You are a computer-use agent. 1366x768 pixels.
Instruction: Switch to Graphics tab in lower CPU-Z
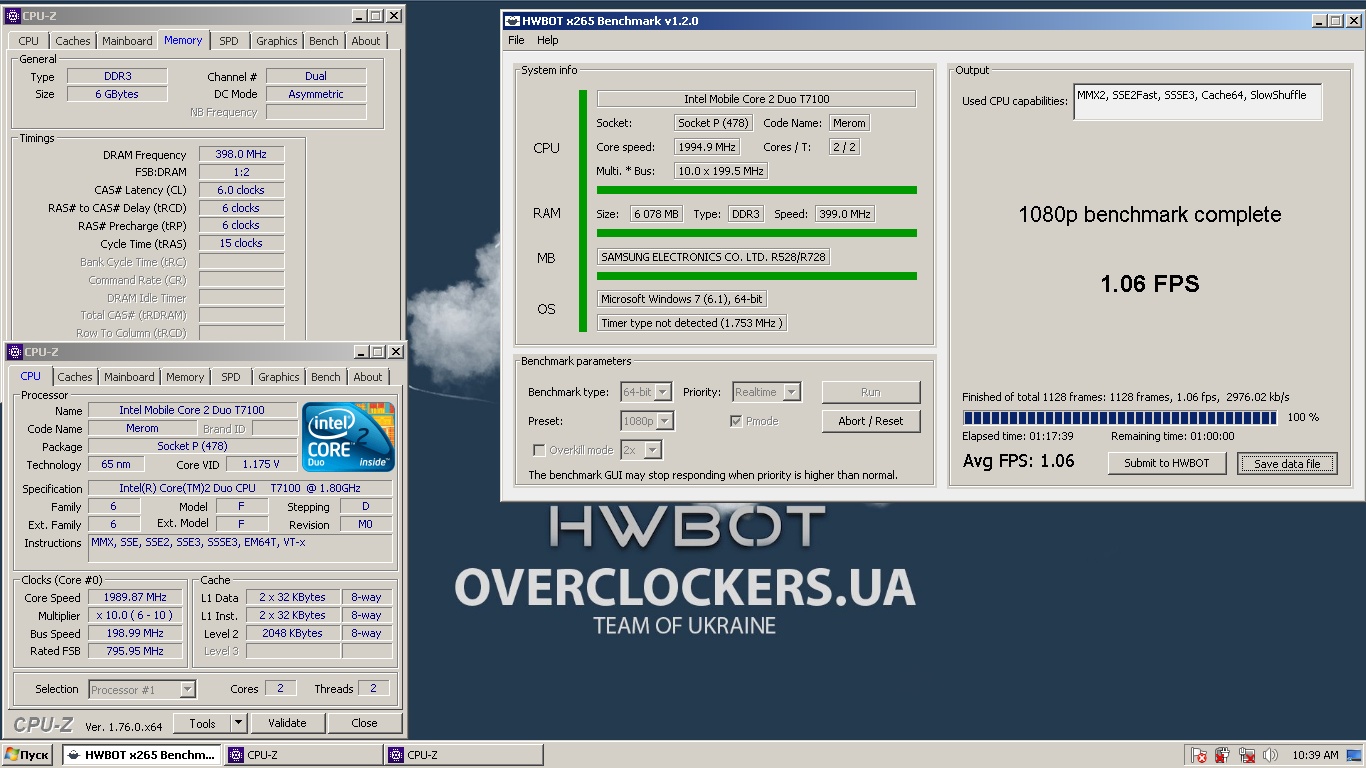(279, 377)
